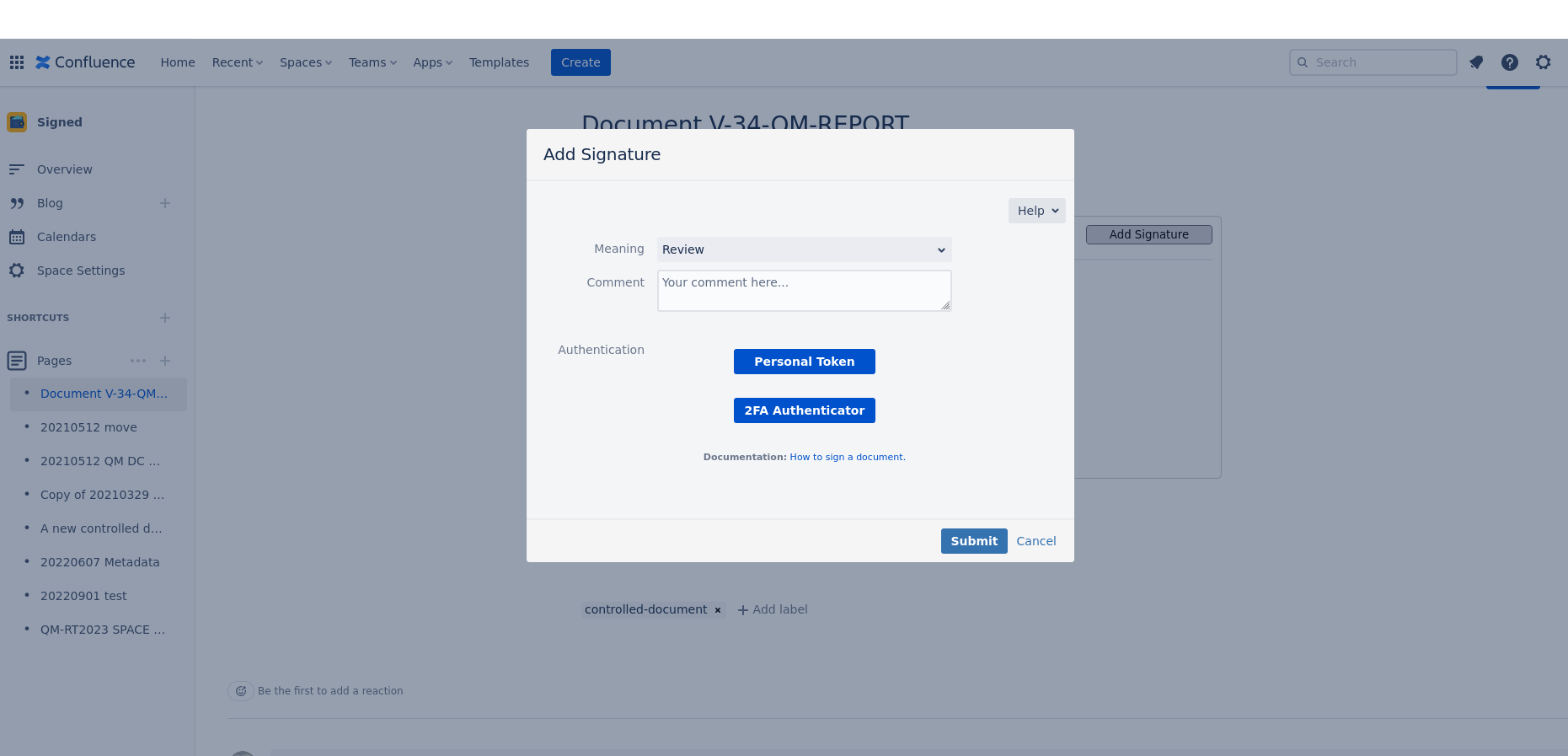1568x756 pixels.
Task: Cancel the Add Signature dialog
Action: point(1036,541)
